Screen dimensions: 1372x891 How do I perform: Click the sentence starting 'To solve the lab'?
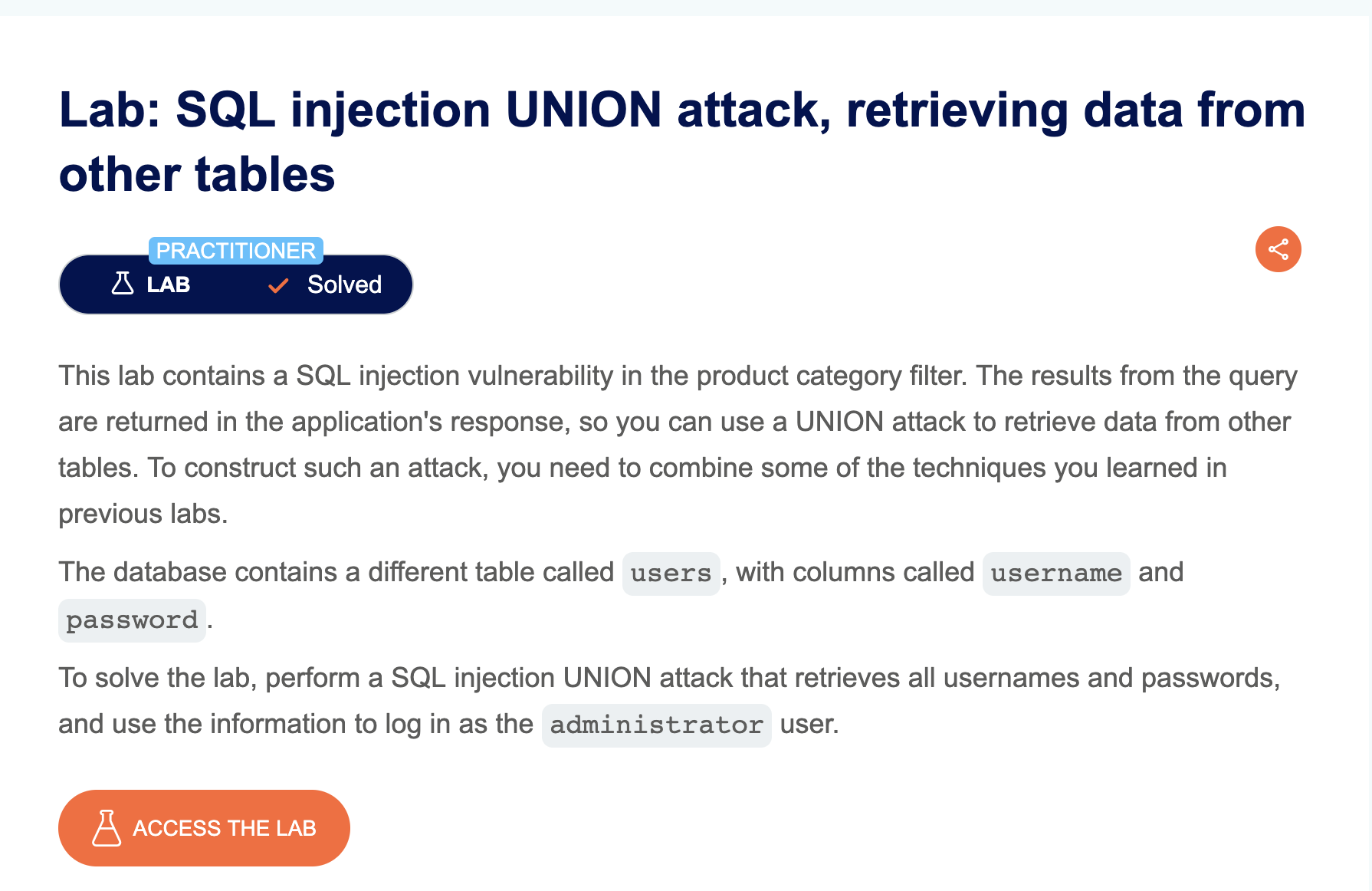coord(669,701)
